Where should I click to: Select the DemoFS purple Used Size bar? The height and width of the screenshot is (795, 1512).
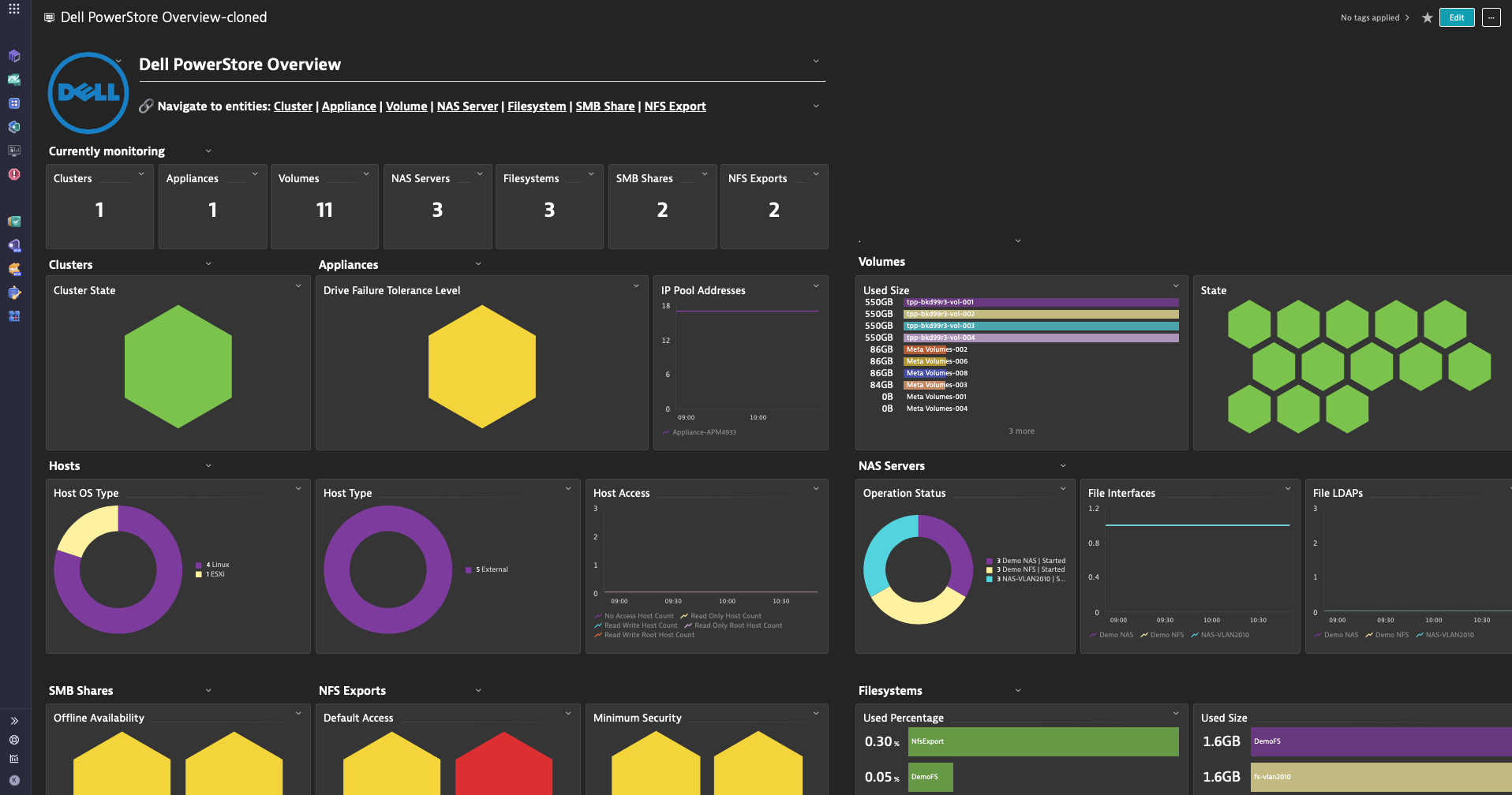pyautogui.click(x=1381, y=741)
